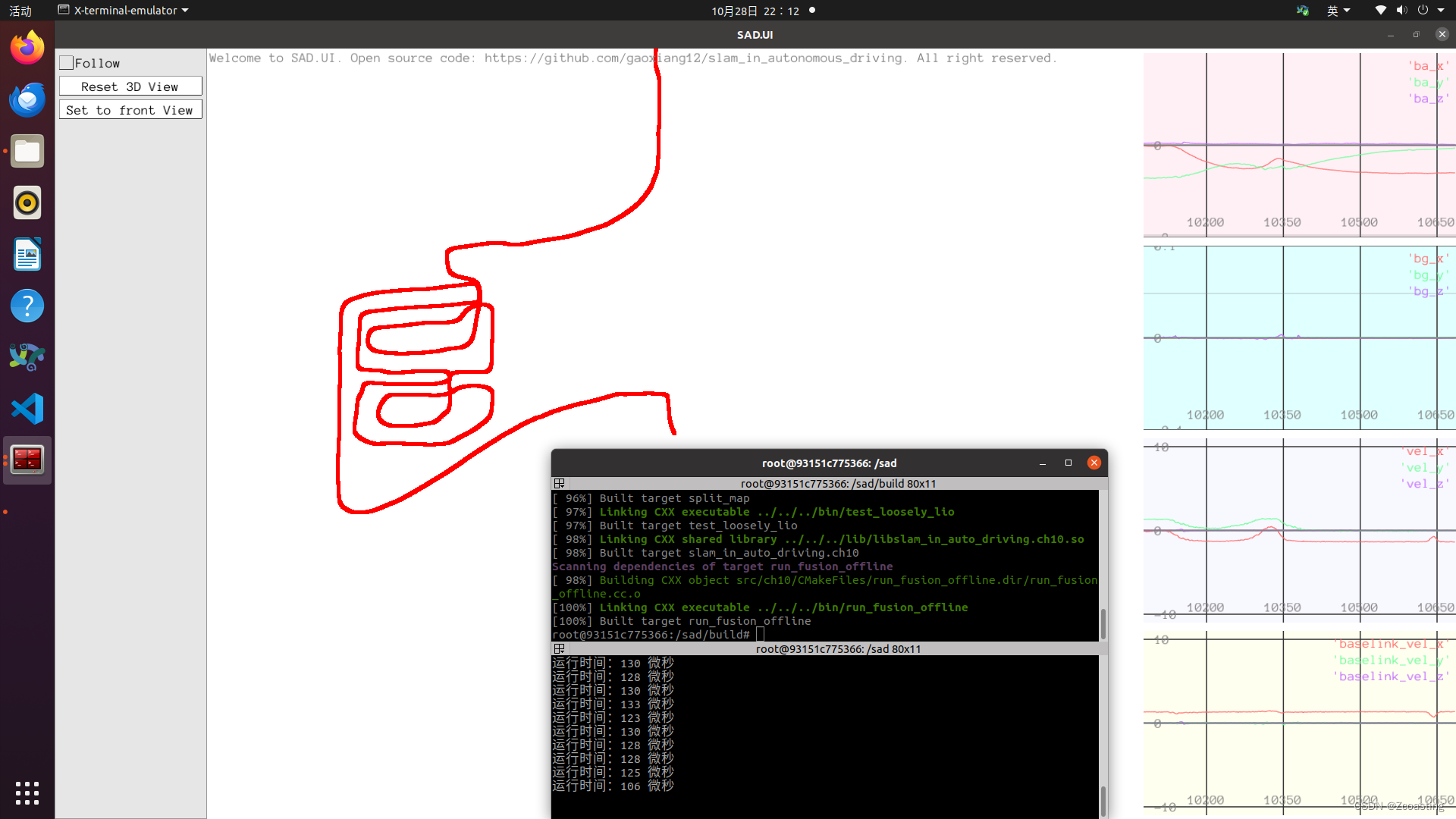Screen dimensions: 1456x819
Task: Click the network signal icon in system tray
Action: [1379, 10]
